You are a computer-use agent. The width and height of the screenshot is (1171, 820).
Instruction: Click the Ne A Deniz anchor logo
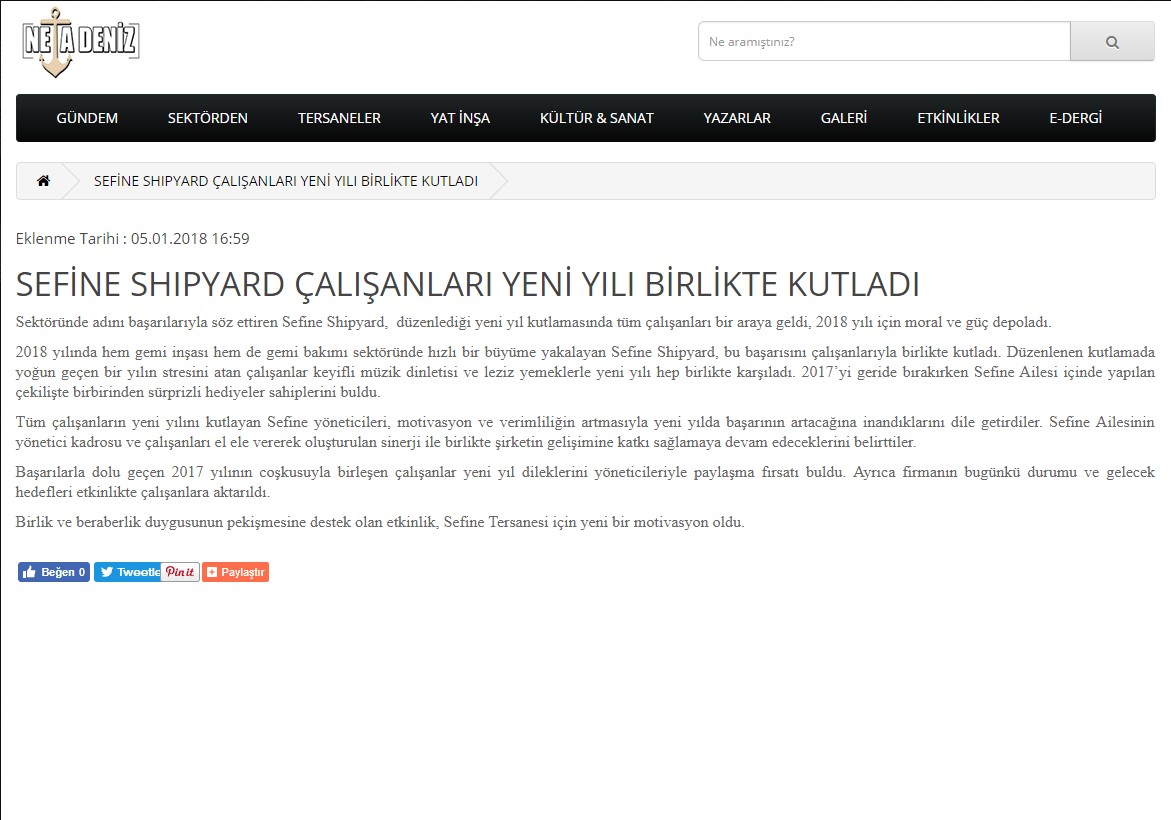coord(81,43)
